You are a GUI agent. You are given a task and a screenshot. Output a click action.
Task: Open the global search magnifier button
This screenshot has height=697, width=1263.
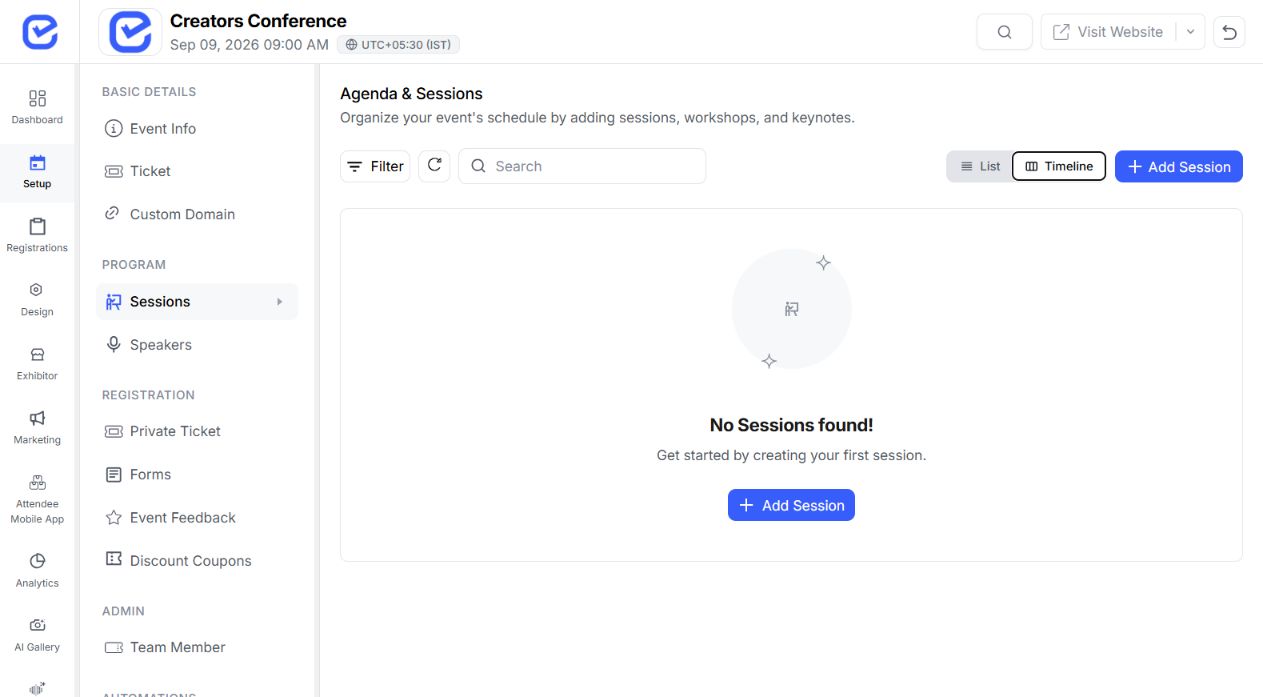click(x=1005, y=32)
